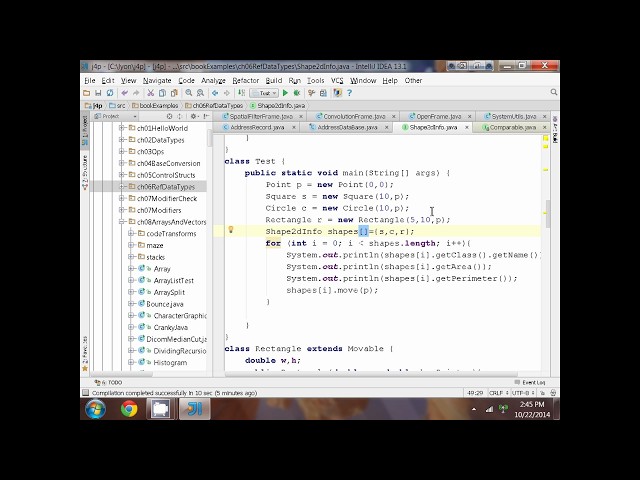This screenshot has width=640, height=480.
Task: Click the Save All floppy icon
Action: [x=98, y=93]
